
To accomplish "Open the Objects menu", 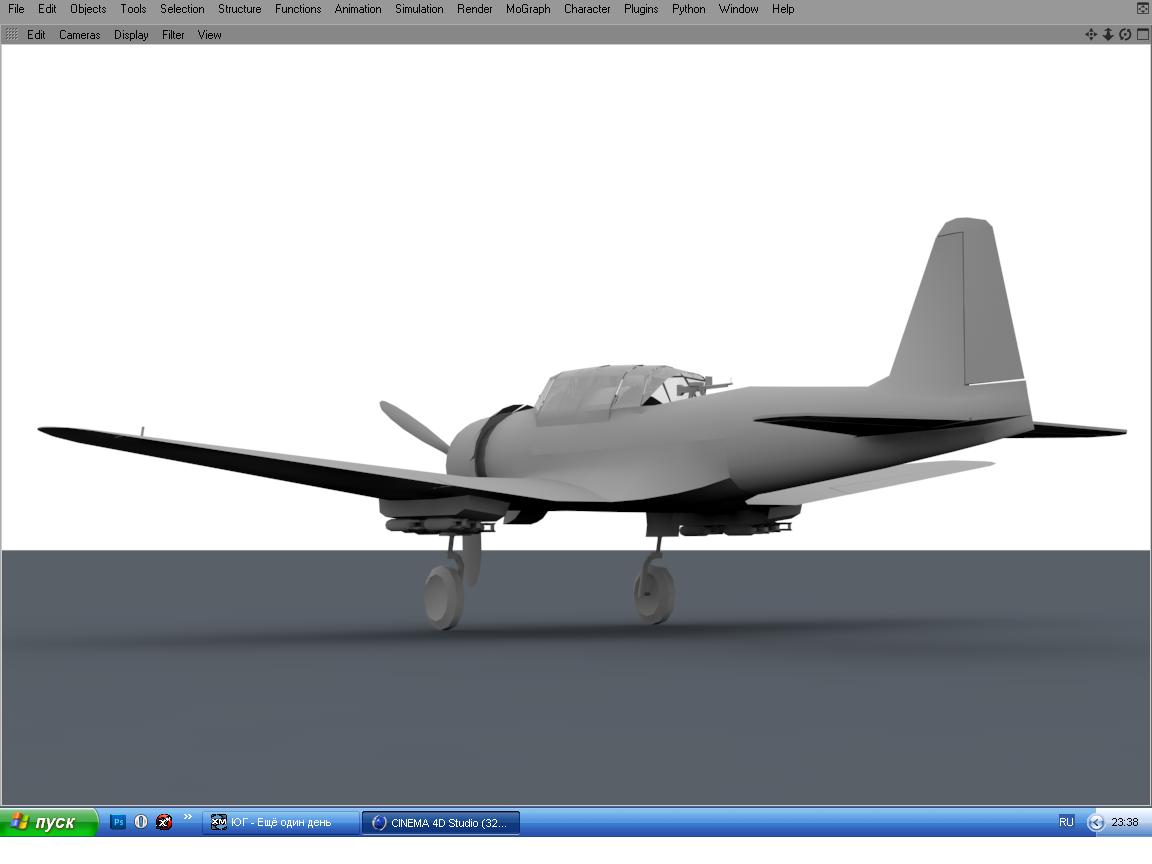I will [88, 9].
